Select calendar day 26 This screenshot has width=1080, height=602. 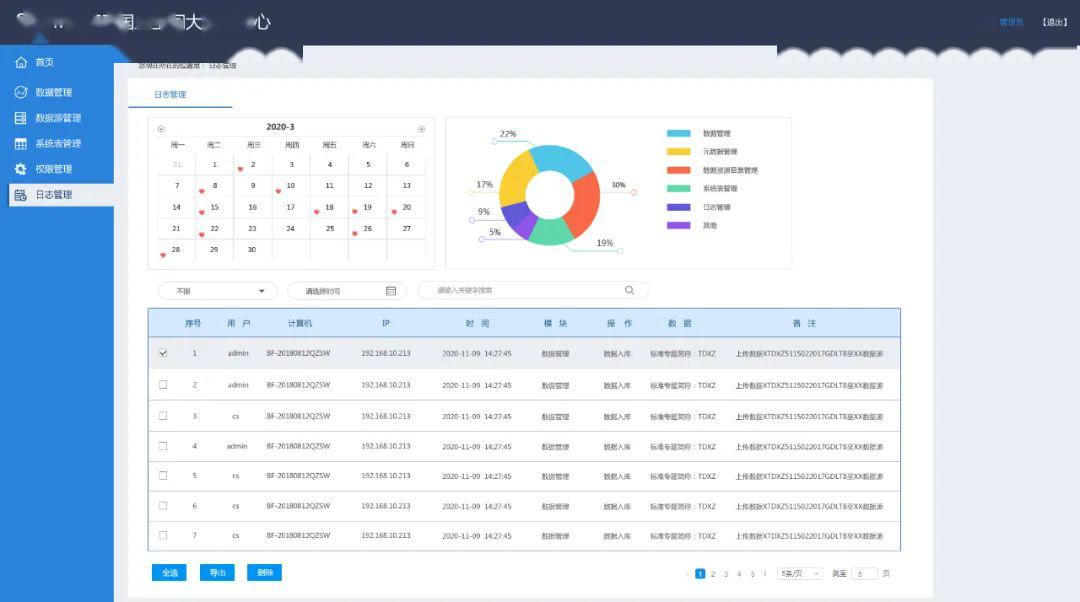[x=368, y=228]
